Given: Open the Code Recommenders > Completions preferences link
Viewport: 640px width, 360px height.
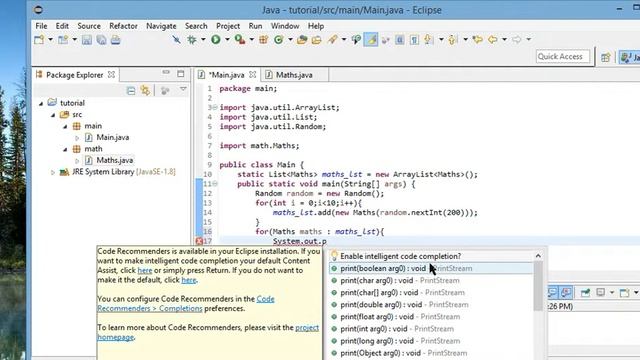Looking at the screenshot, I should (x=186, y=304).
